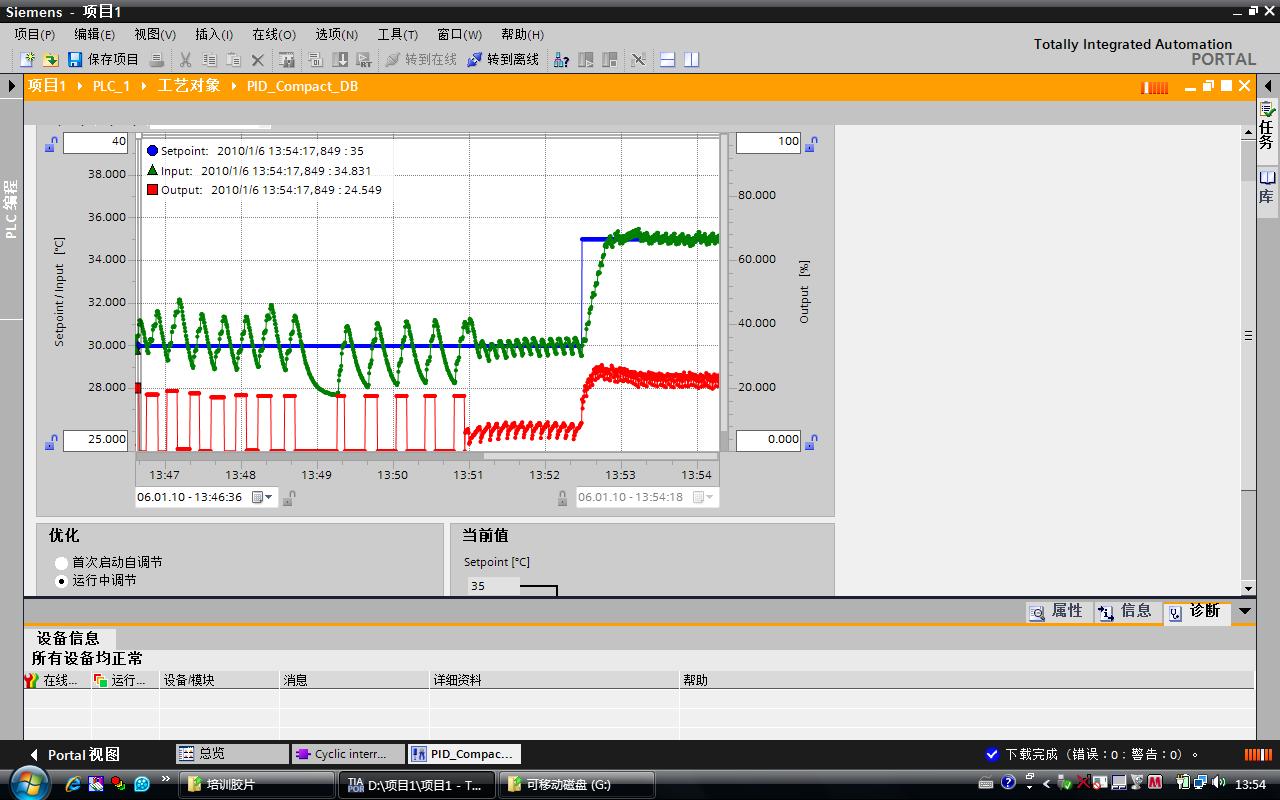This screenshot has width=1280, height=800.
Task: Toggle the lock beside the start time
Action: (x=289, y=498)
